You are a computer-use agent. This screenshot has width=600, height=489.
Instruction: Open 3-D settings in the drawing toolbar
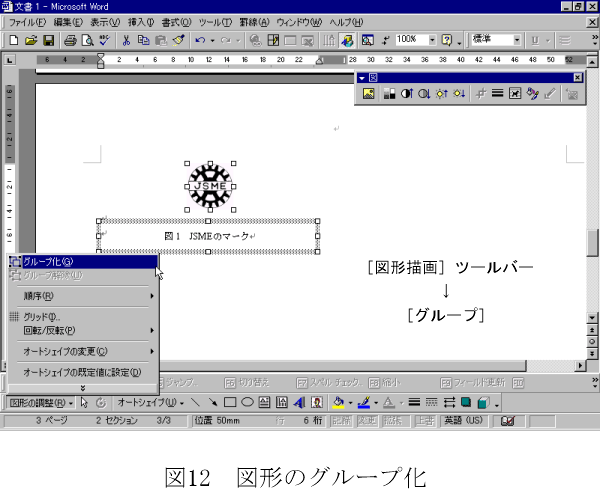point(483,403)
